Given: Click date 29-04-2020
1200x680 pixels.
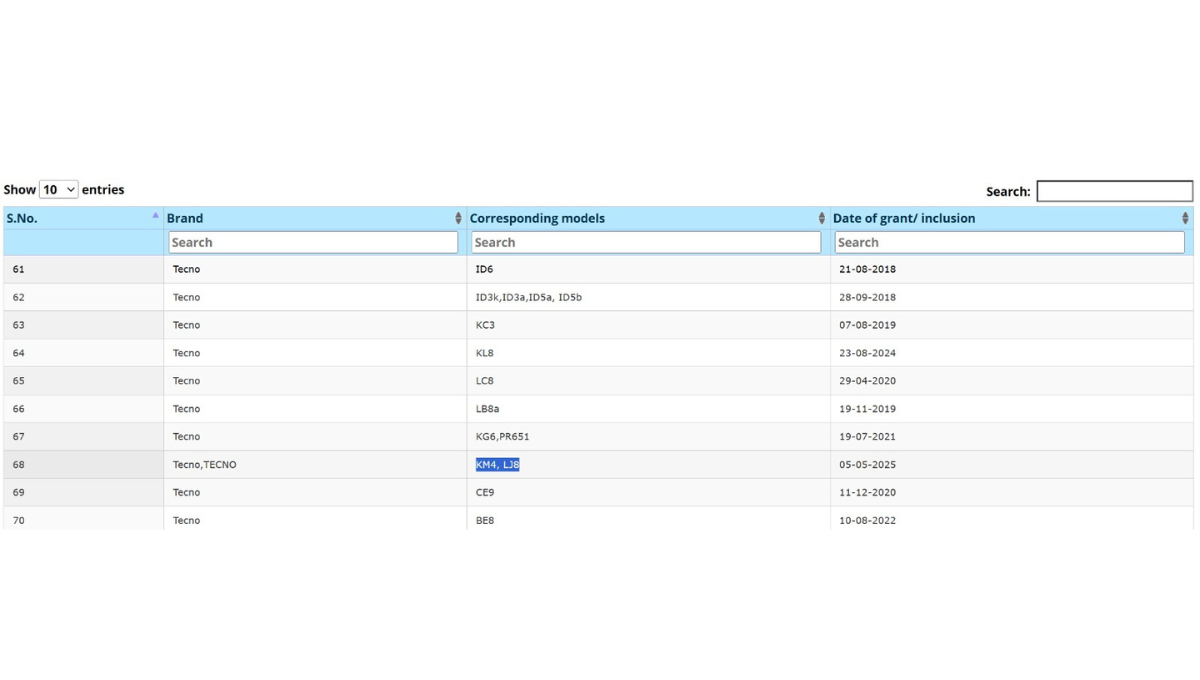Looking at the screenshot, I should (x=868, y=381).
